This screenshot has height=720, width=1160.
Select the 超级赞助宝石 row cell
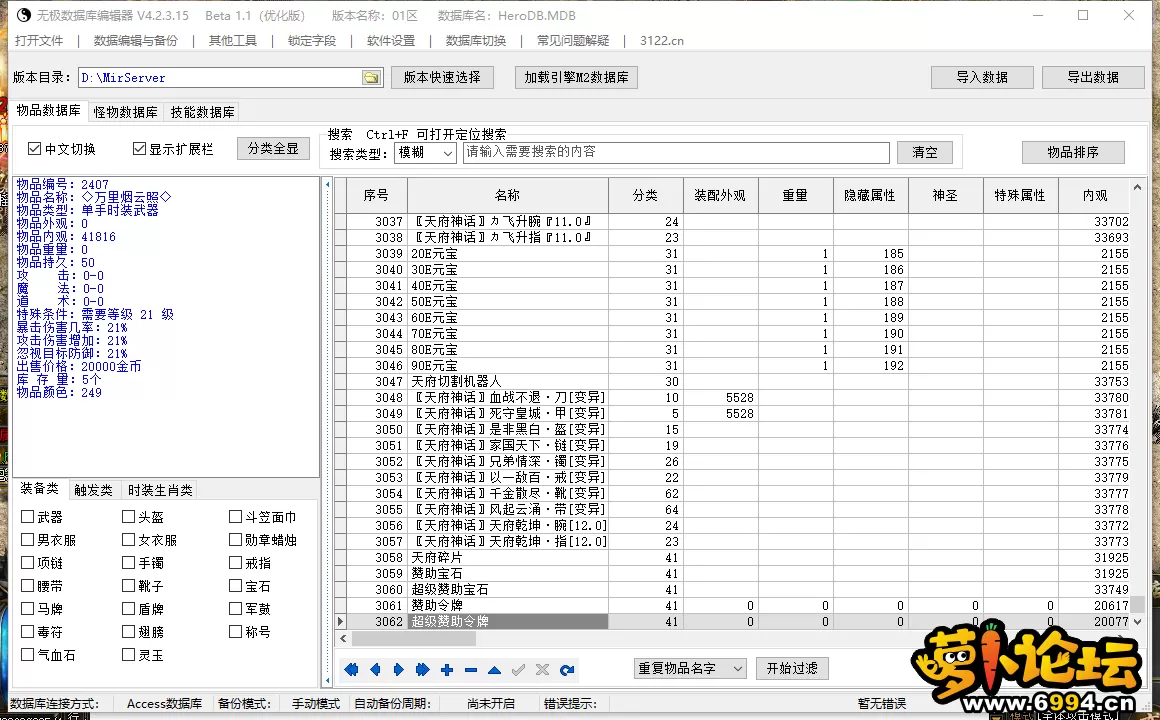[x=508, y=590]
